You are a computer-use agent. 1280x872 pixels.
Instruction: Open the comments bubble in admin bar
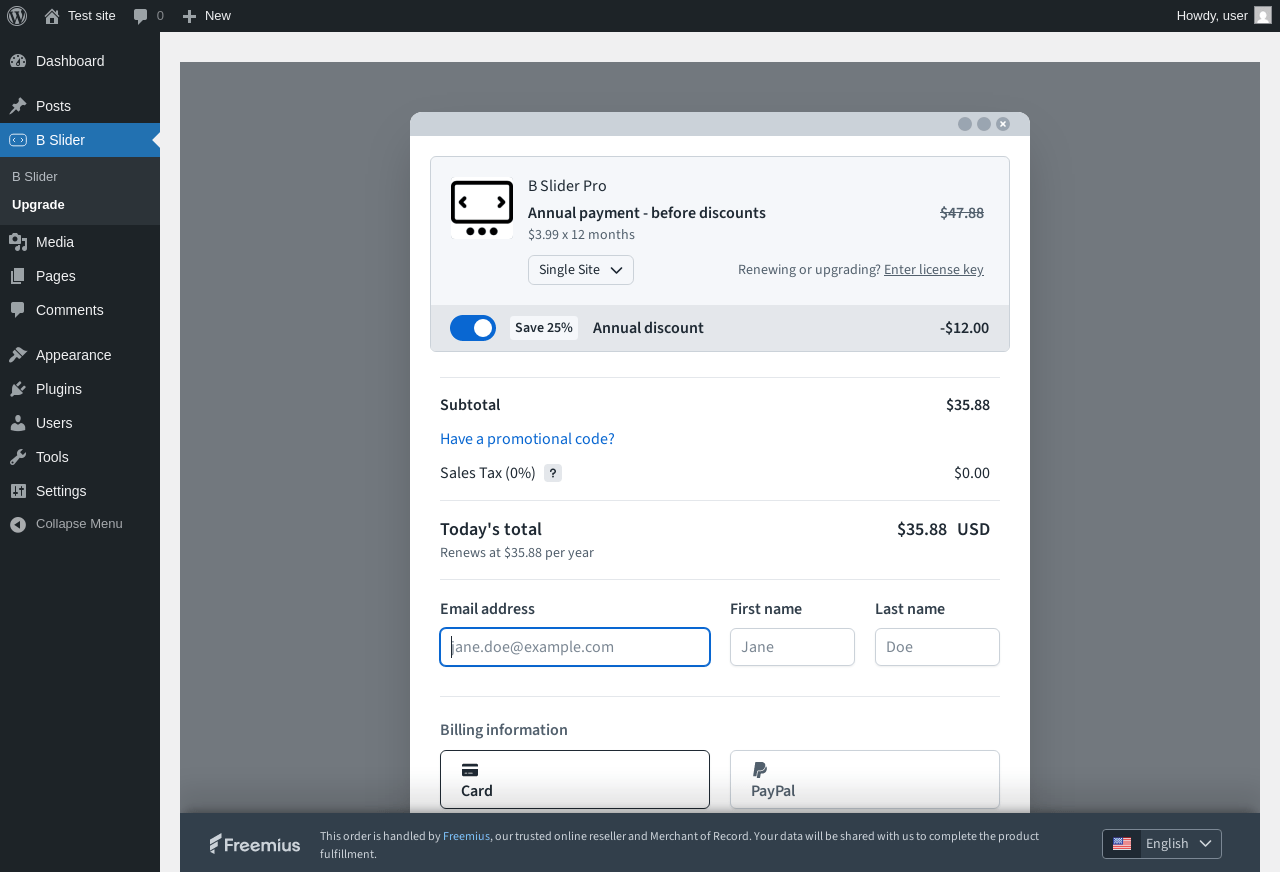(141, 16)
